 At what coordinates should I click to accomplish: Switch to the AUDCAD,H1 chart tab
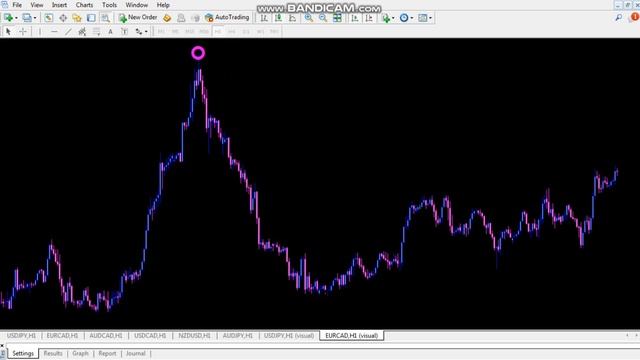[106, 336]
